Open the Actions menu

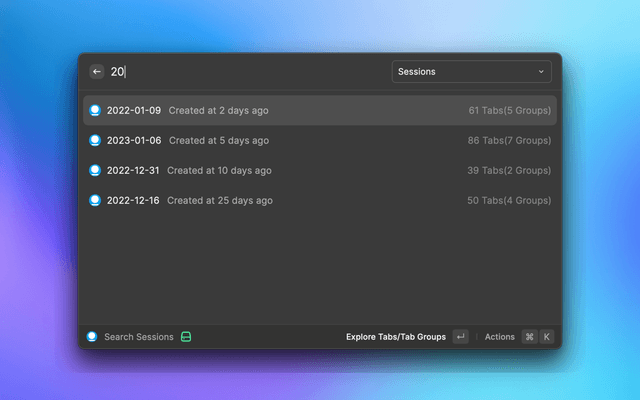pos(499,337)
